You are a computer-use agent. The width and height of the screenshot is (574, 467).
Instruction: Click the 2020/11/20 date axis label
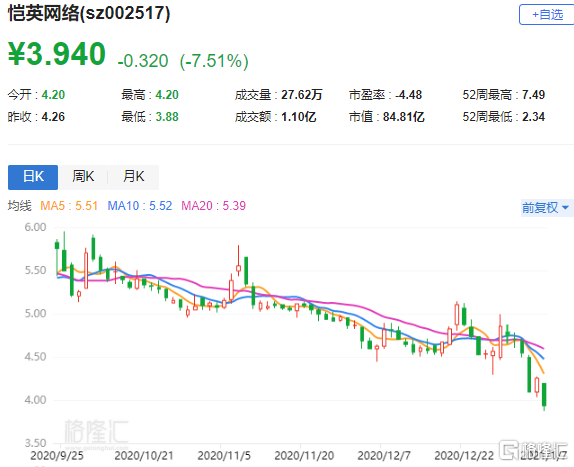[304, 456]
